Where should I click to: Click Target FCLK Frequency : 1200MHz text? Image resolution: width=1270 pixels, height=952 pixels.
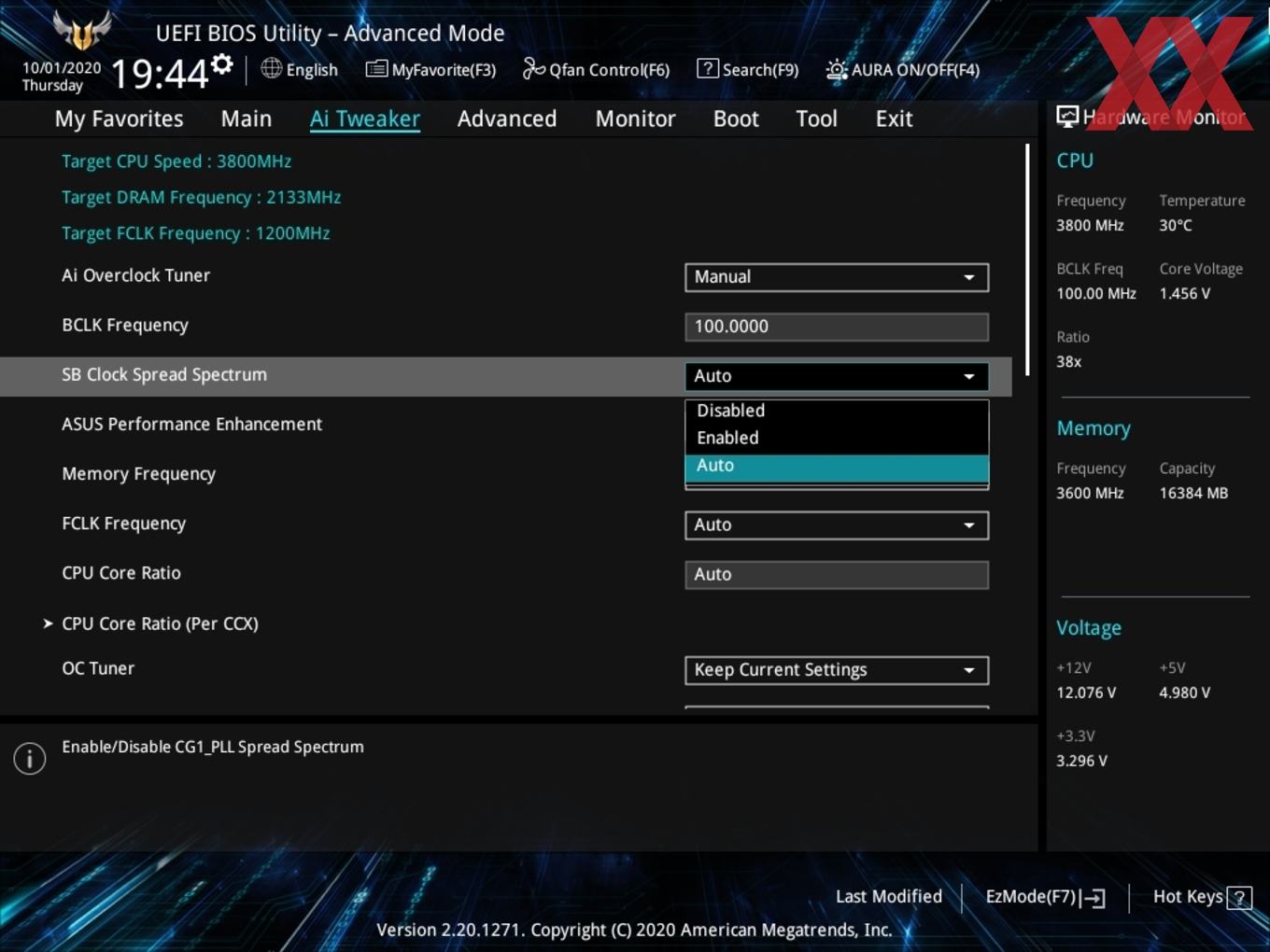coord(195,233)
